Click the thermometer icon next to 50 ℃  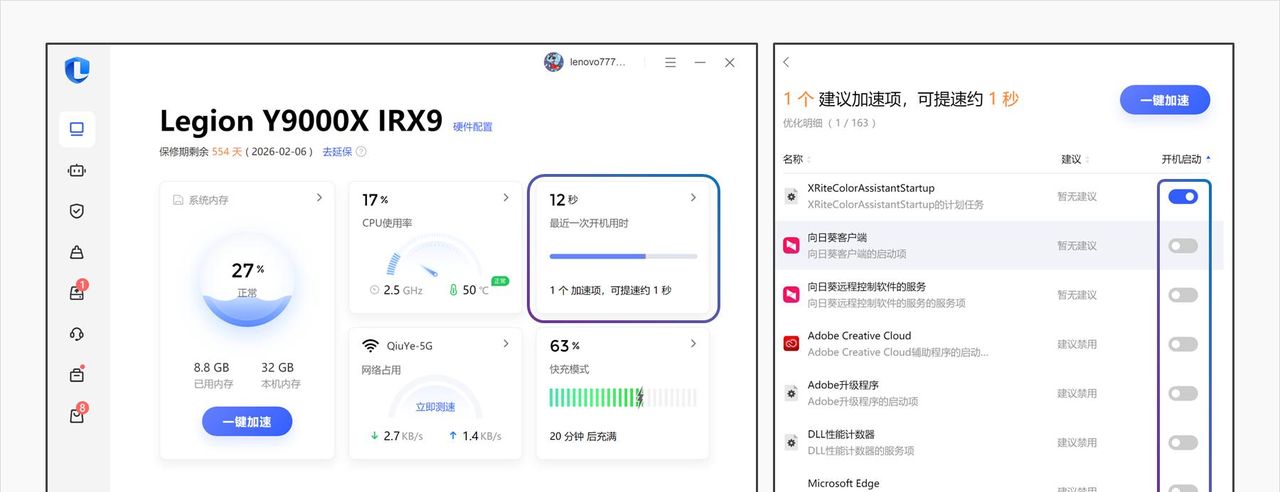(x=453, y=290)
